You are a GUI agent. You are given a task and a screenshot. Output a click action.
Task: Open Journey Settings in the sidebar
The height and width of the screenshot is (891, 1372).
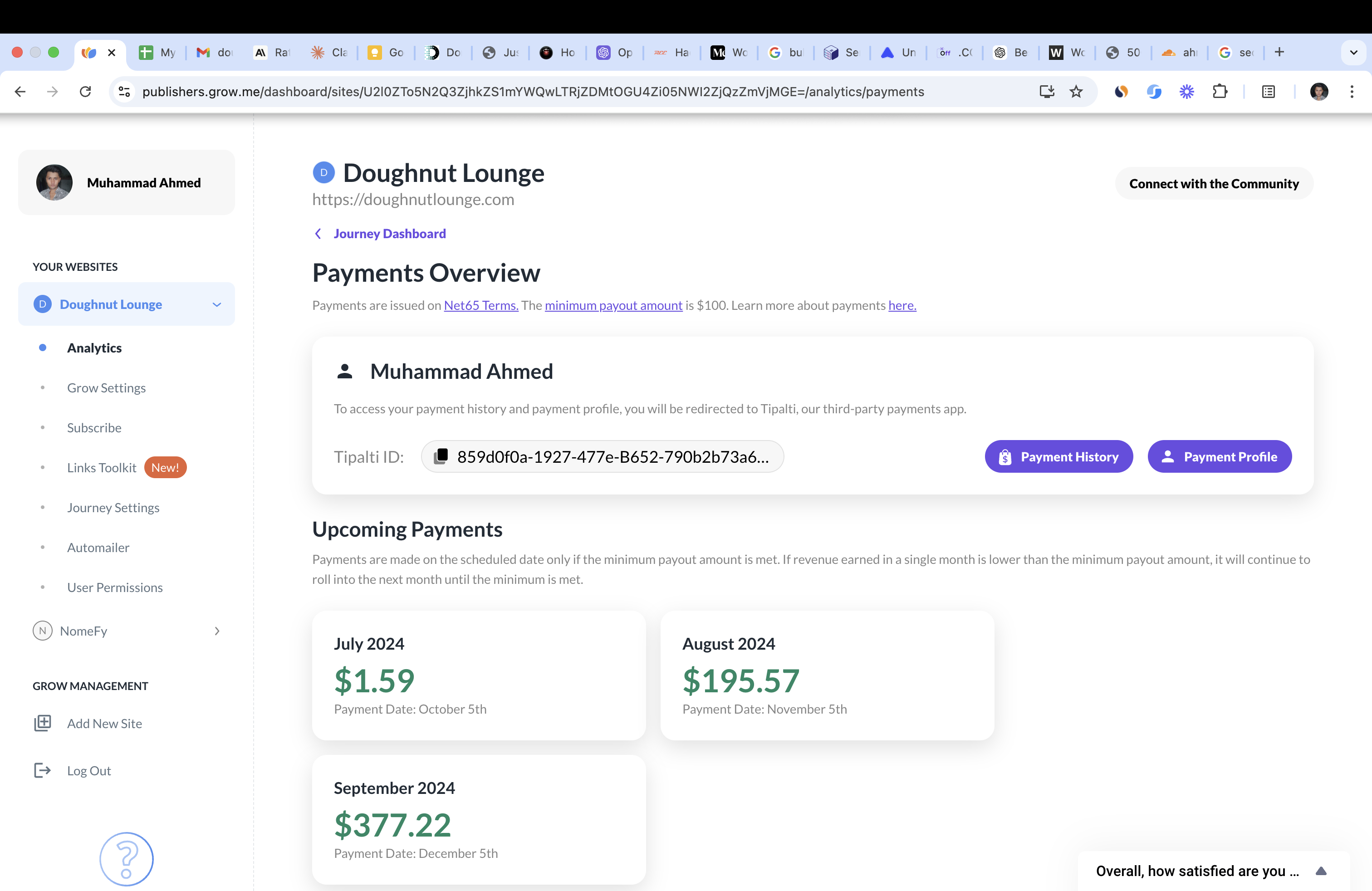click(113, 507)
